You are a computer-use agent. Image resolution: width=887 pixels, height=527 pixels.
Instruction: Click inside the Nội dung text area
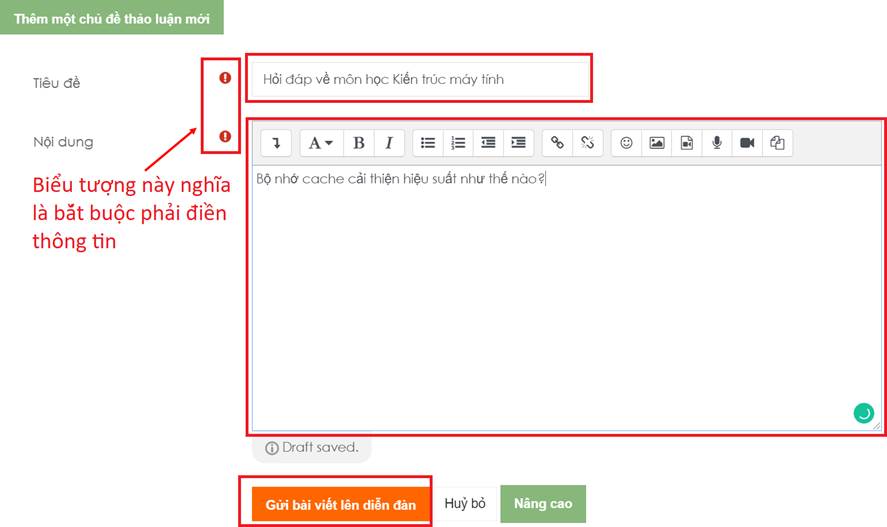tap(566, 297)
